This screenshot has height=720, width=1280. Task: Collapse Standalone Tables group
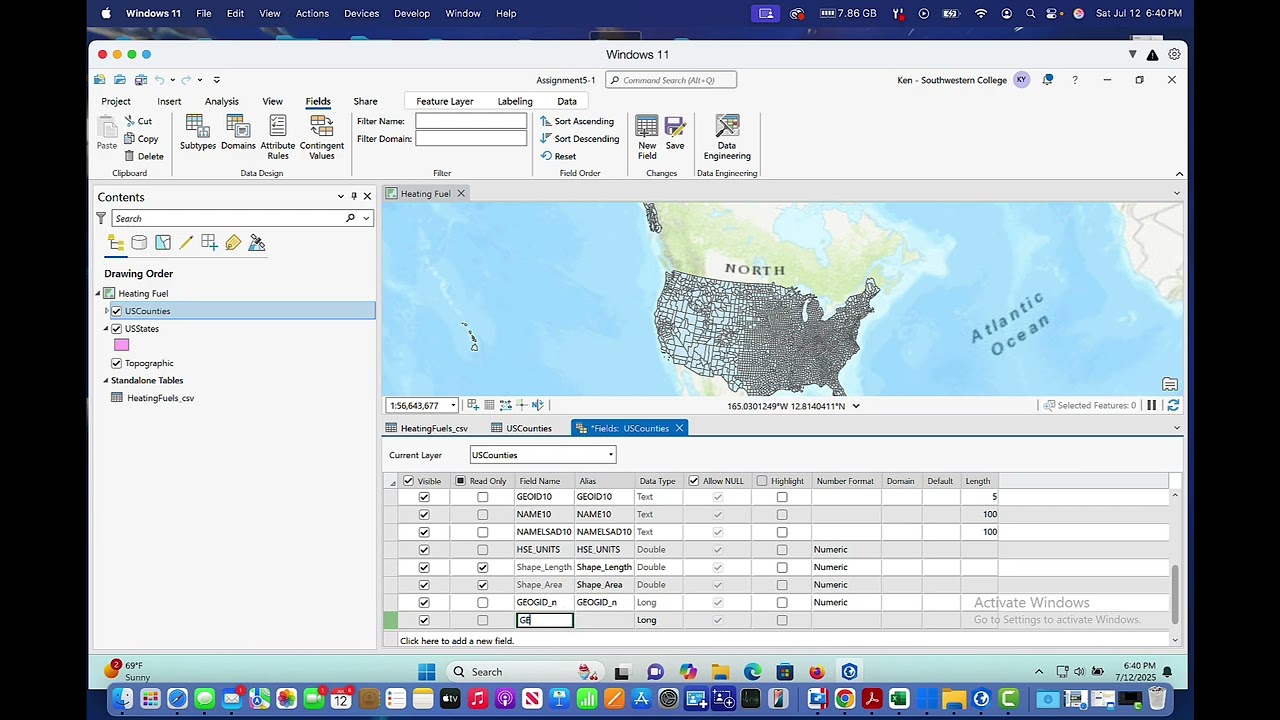[106, 380]
